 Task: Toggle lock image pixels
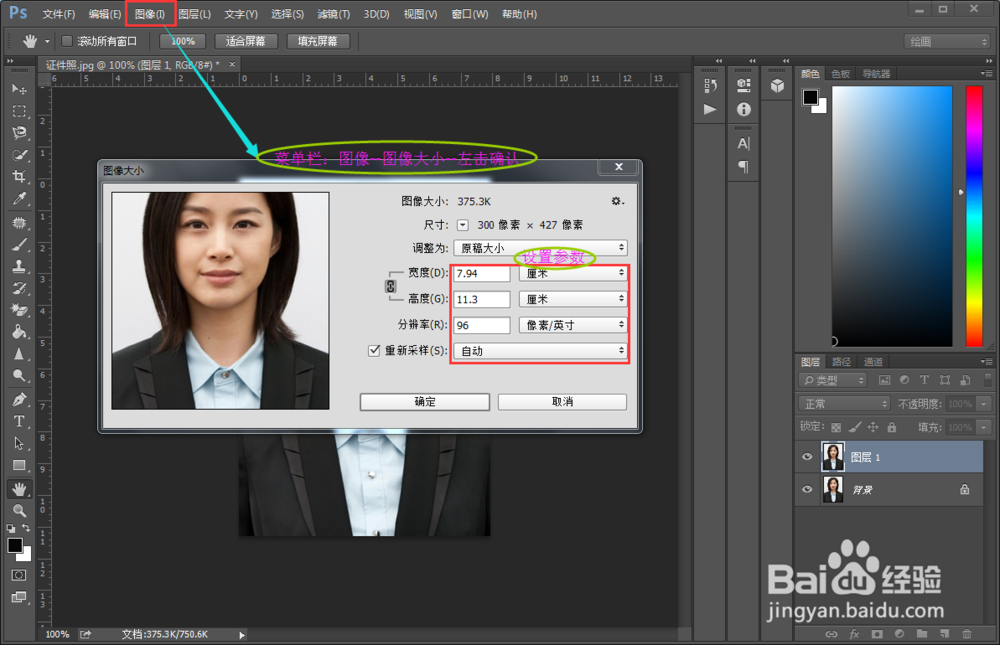(x=855, y=427)
